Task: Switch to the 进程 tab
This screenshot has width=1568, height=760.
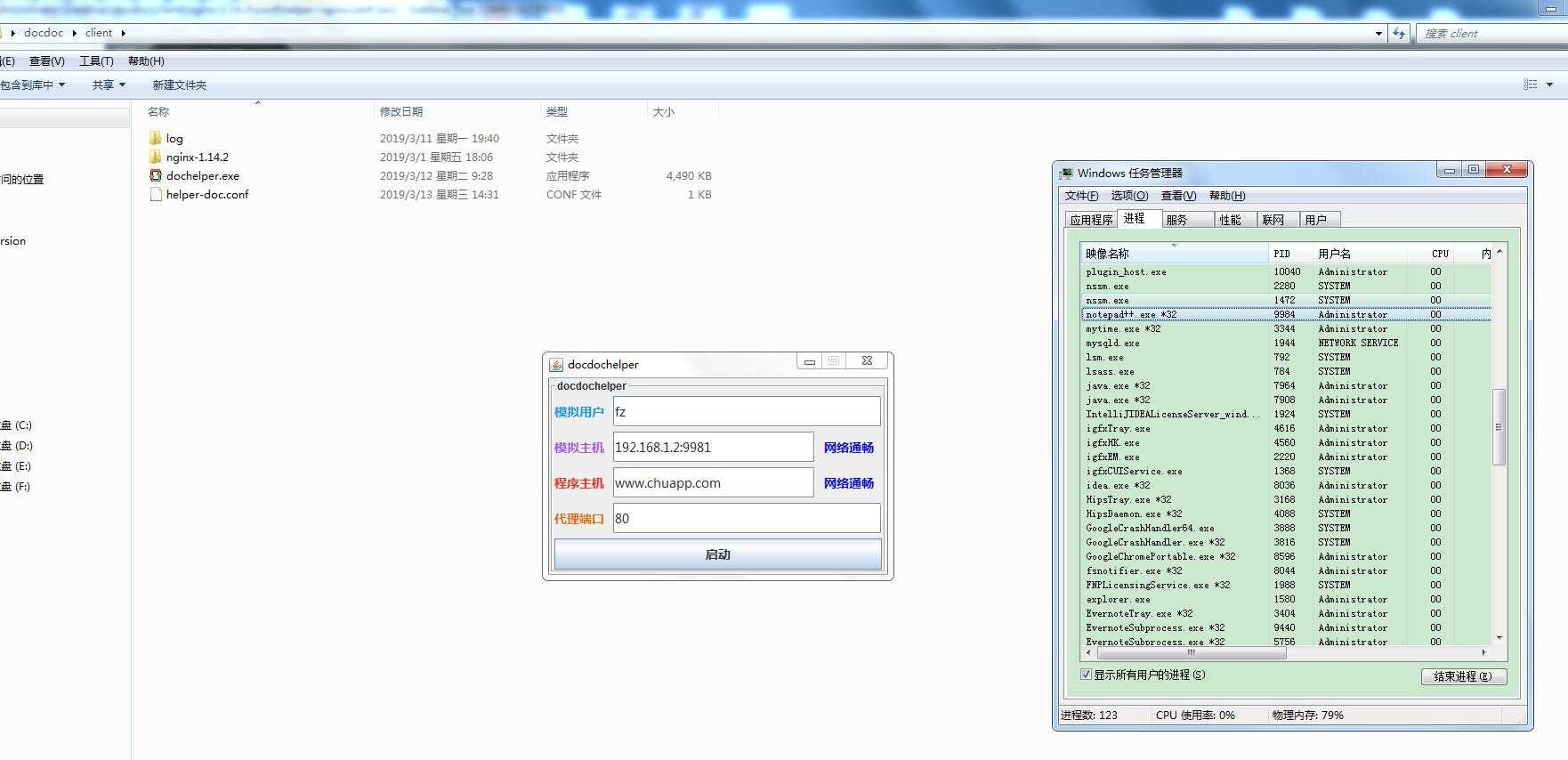Action: 1138,218
